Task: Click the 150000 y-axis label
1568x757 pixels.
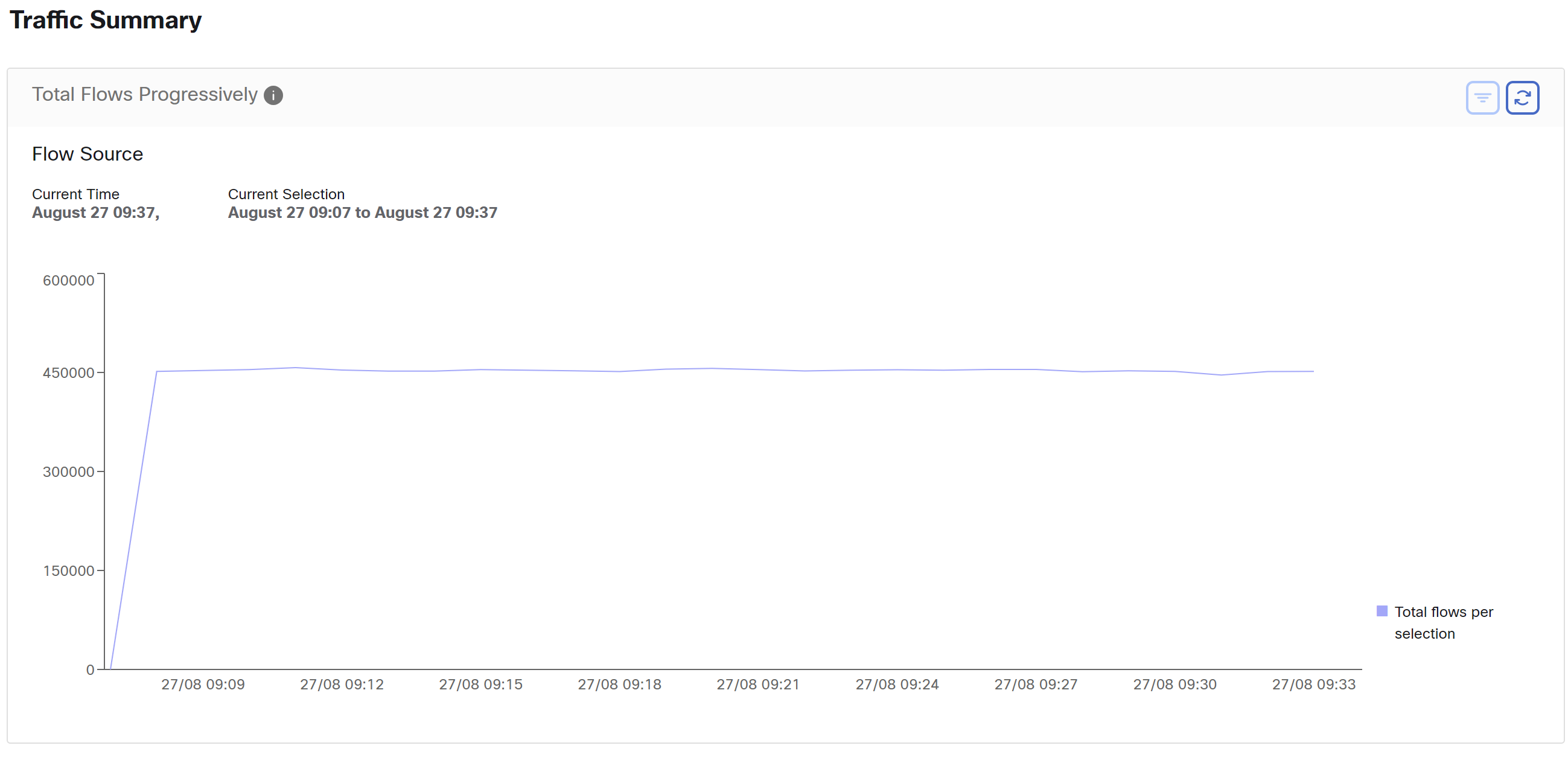Action: tap(68, 570)
